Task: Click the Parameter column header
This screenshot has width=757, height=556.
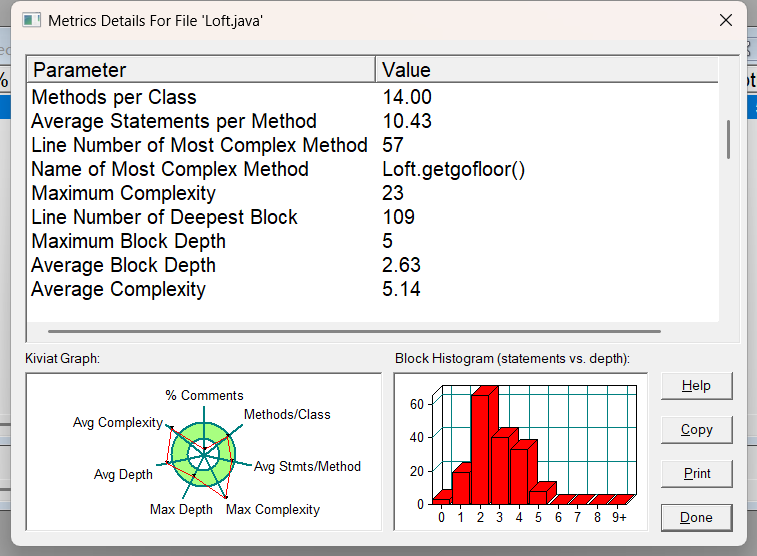Action: pyautogui.click(x=201, y=70)
